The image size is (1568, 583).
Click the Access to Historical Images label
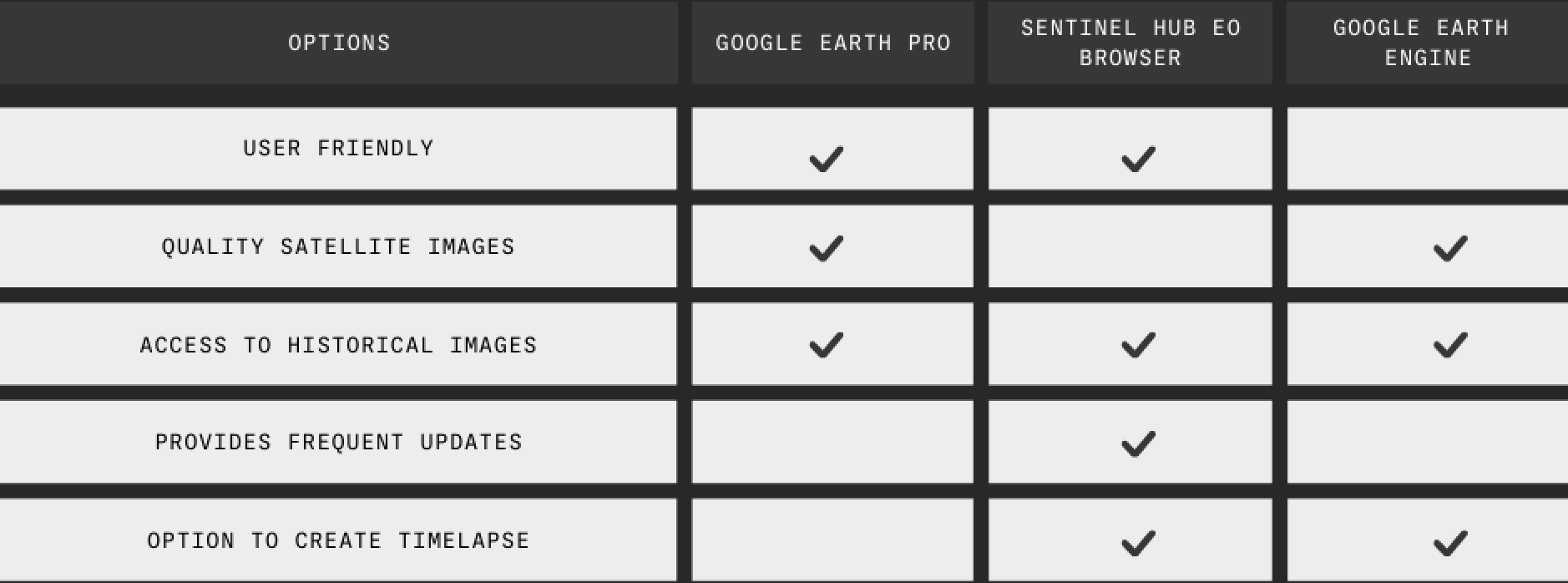point(338,345)
